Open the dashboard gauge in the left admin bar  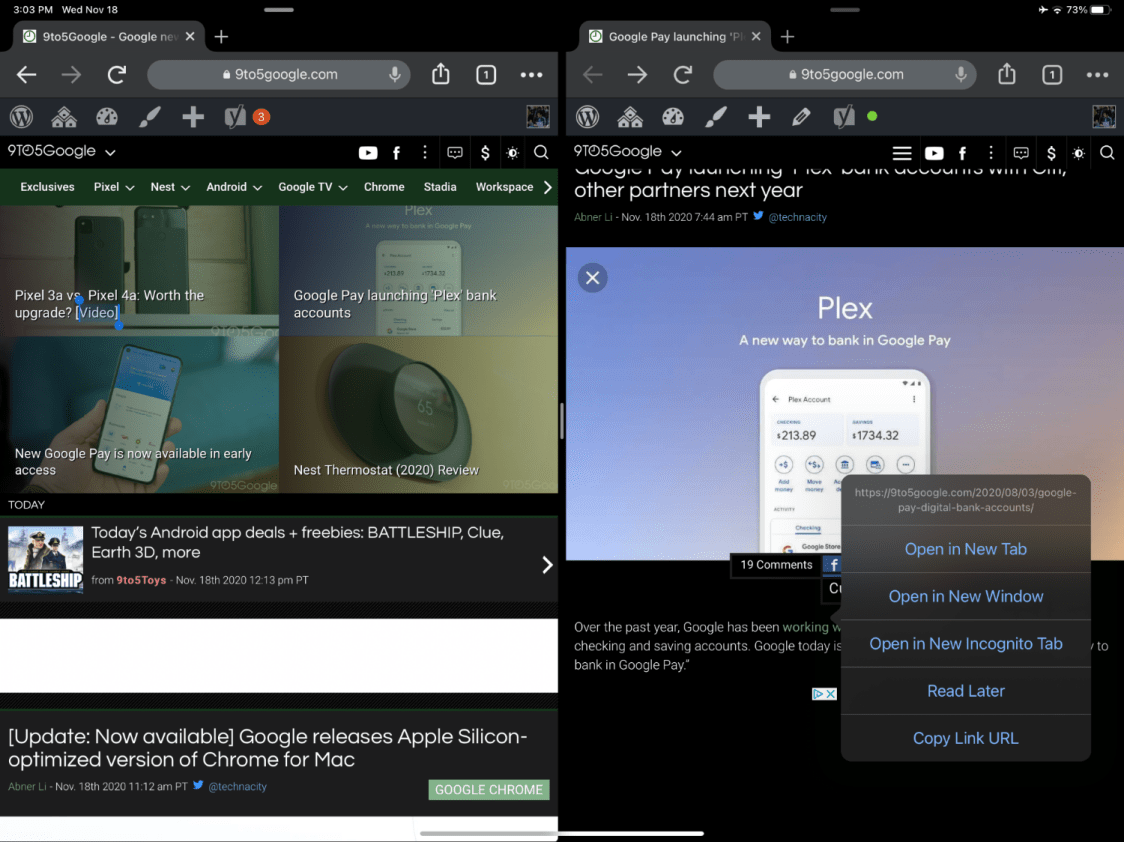pos(107,117)
